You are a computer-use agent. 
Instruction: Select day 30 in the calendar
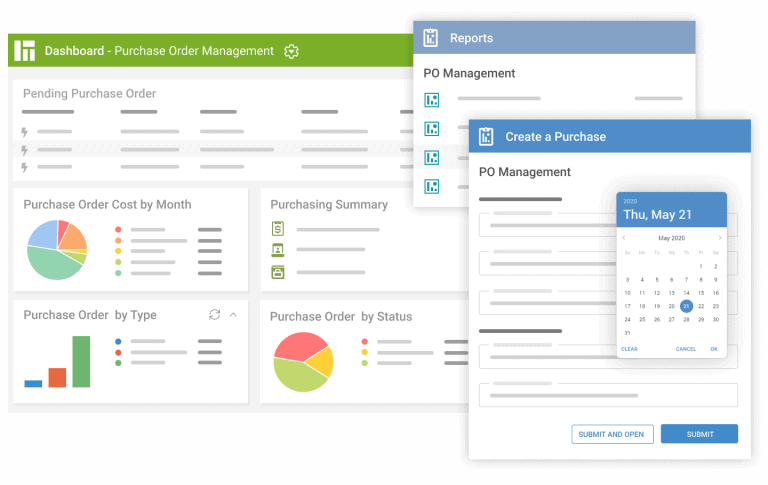(x=716, y=319)
